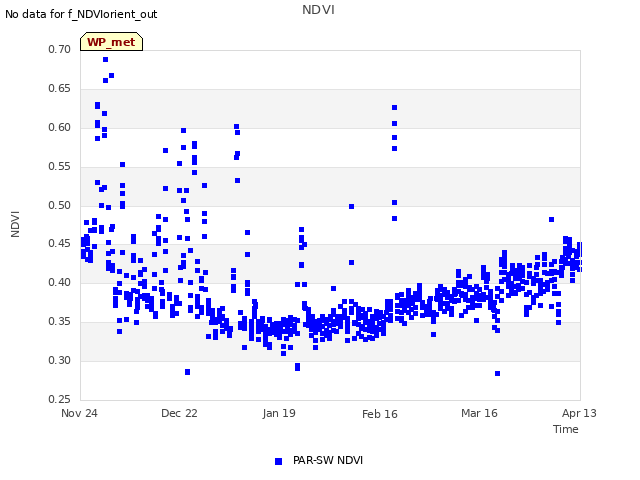Click the highest data point near 0.69
Screen dimensions: 640x480
[105, 60]
